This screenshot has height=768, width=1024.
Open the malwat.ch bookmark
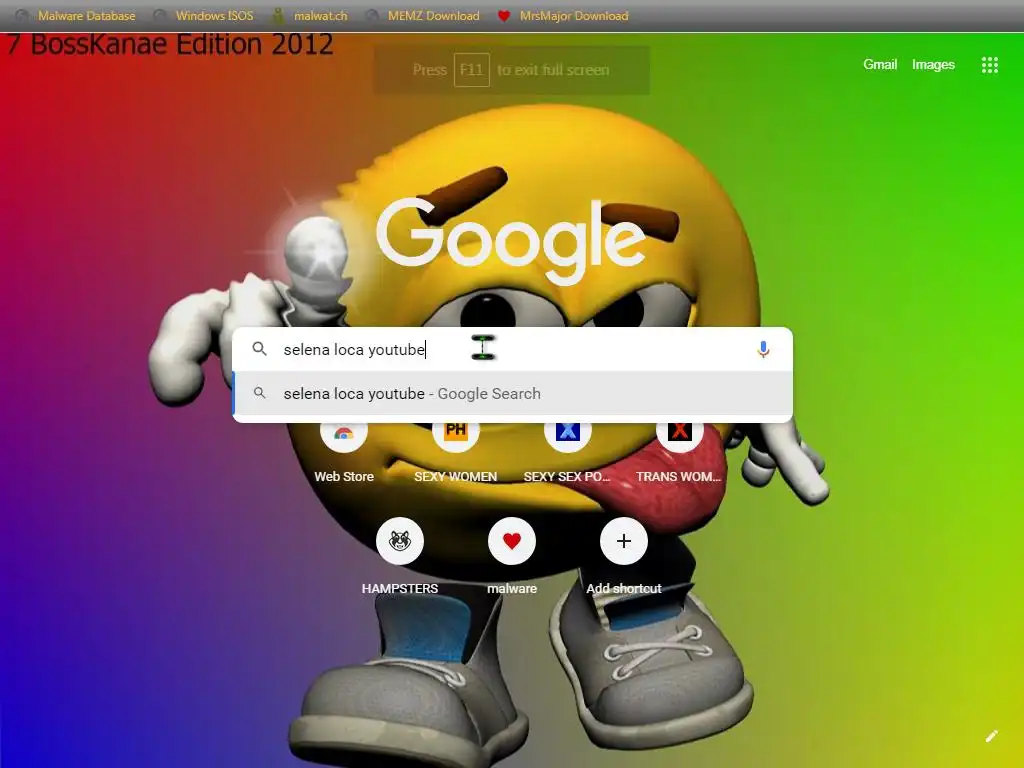pyautogui.click(x=320, y=16)
